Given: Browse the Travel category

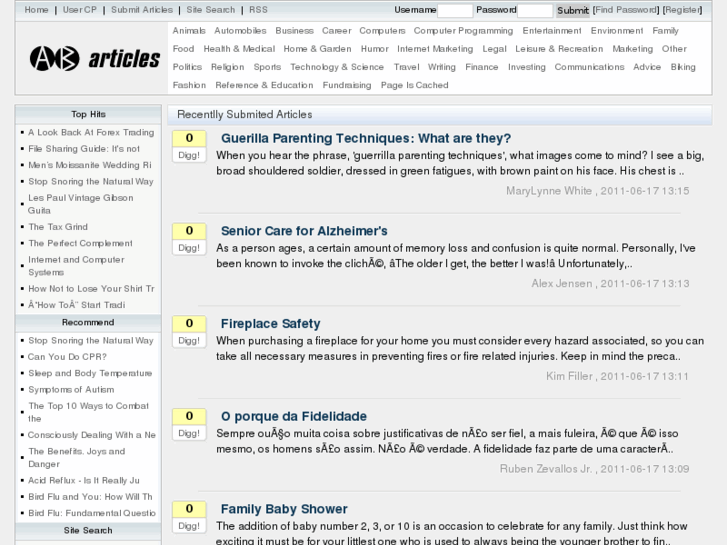Looking at the screenshot, I should click(x=406, y=67).
